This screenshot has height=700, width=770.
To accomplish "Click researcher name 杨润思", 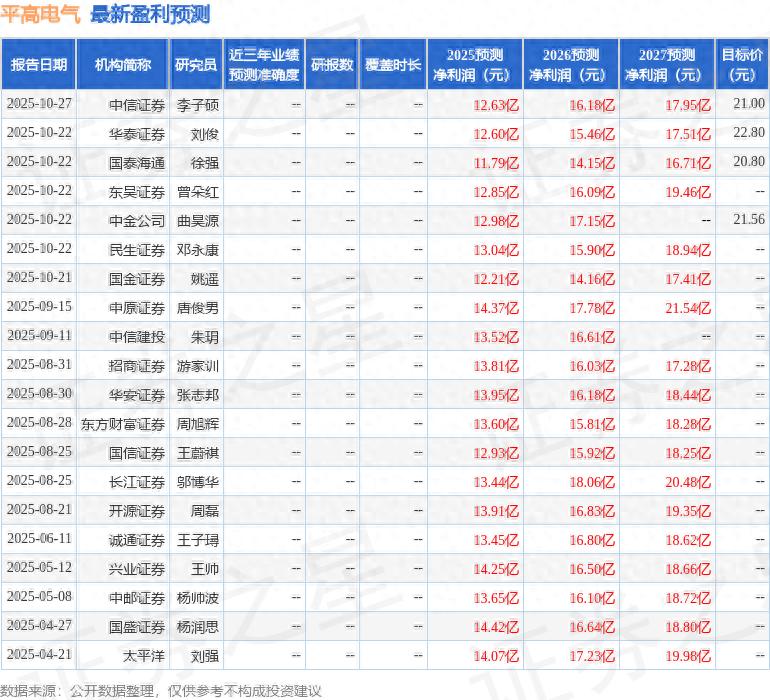I will (x=198, y=627).
